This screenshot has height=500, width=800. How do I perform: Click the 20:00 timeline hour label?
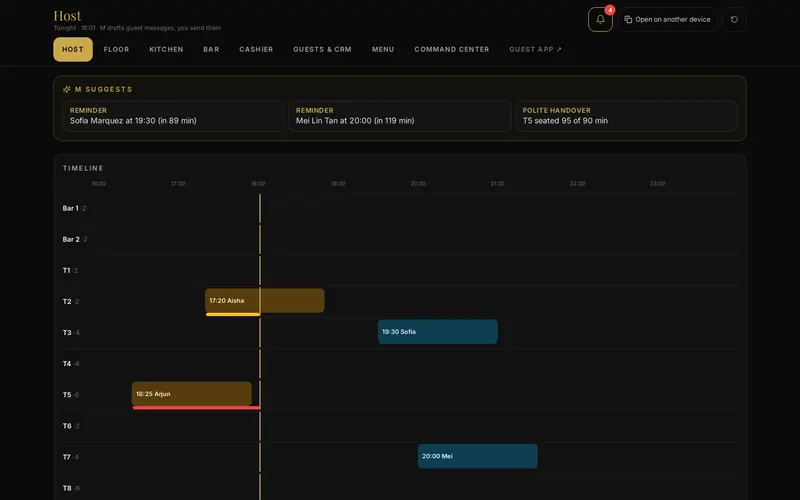click(418, 184)
